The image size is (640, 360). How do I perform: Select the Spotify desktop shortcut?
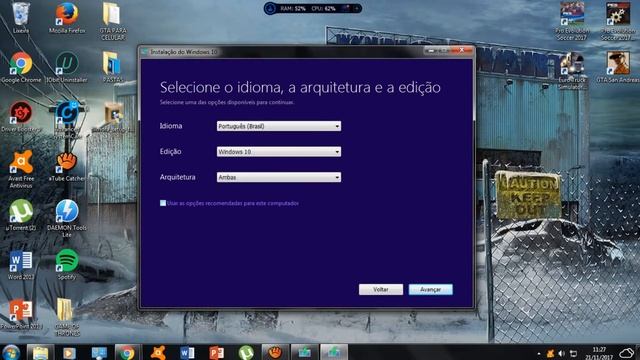pyautogui.click(x=67, y=265)
